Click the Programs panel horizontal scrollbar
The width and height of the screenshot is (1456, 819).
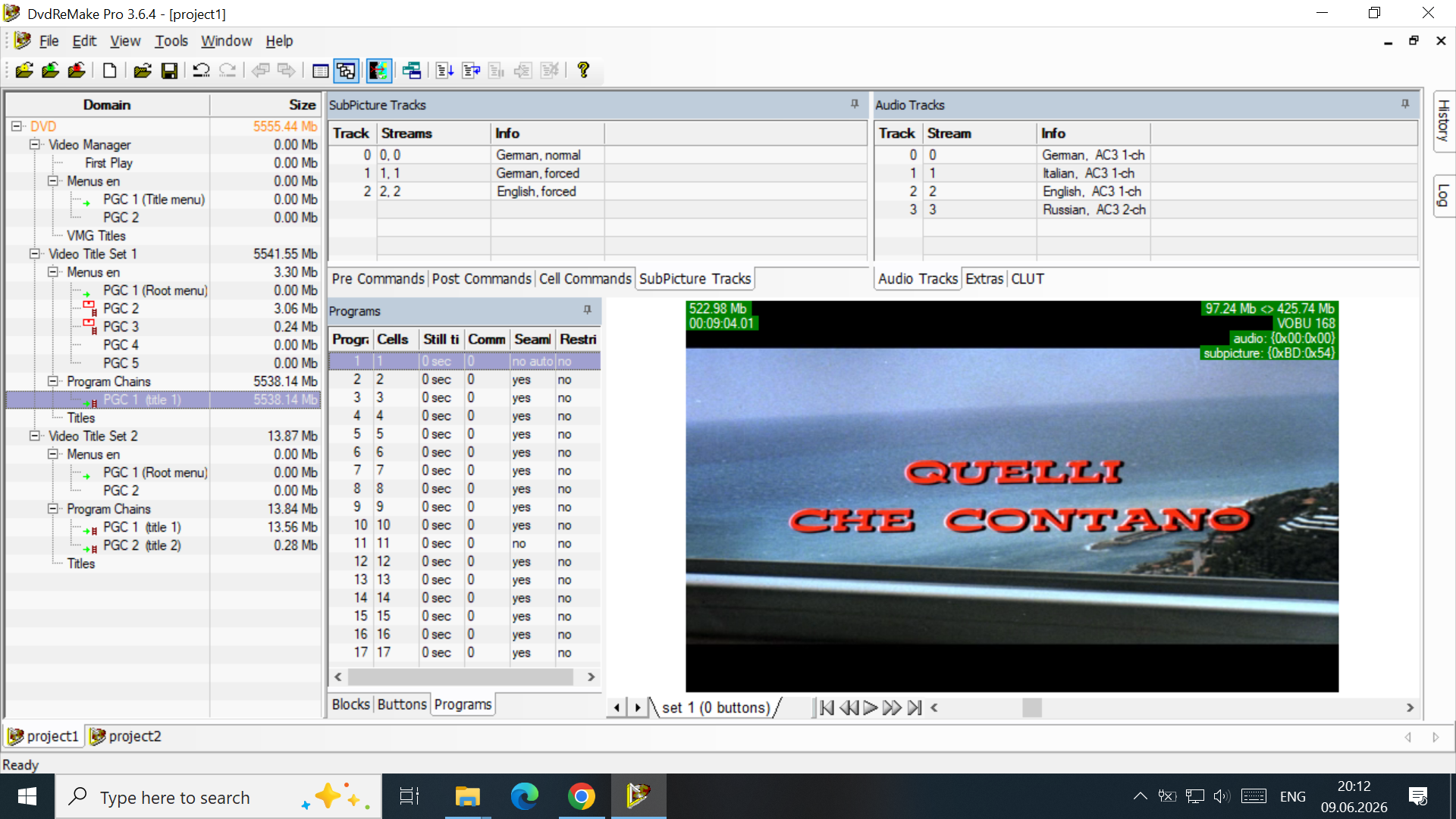464,676
